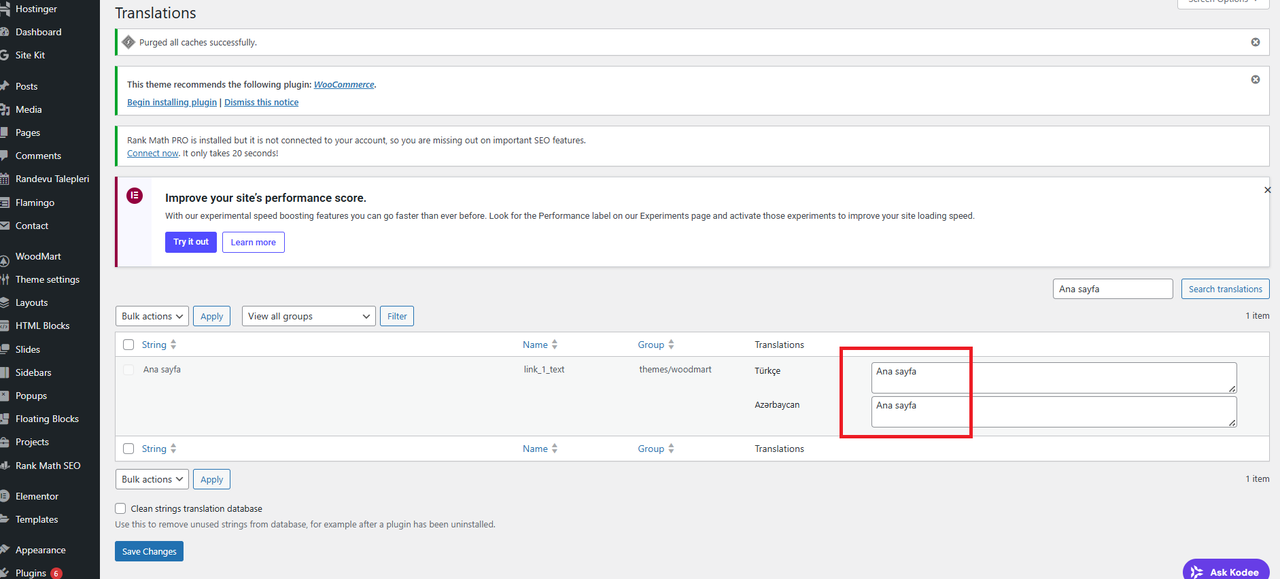Click into the Türkçe translation textarea
1280x579 pixels.
click(x=1054, y=378)
